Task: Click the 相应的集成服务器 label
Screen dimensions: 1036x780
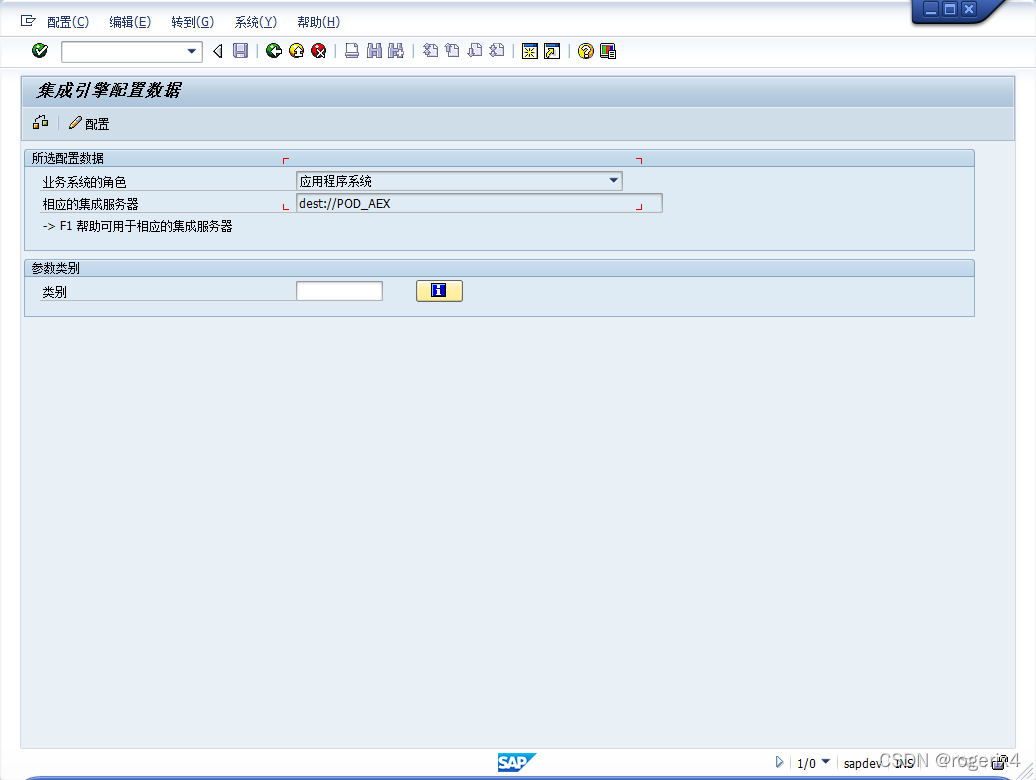Action: point(91,204)
